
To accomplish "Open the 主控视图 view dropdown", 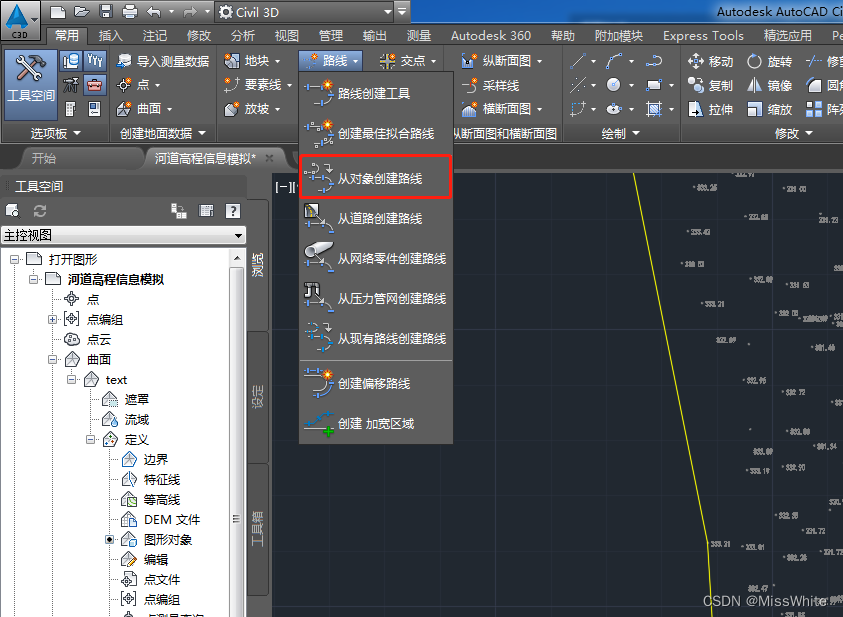I will [x=237, y=237].
